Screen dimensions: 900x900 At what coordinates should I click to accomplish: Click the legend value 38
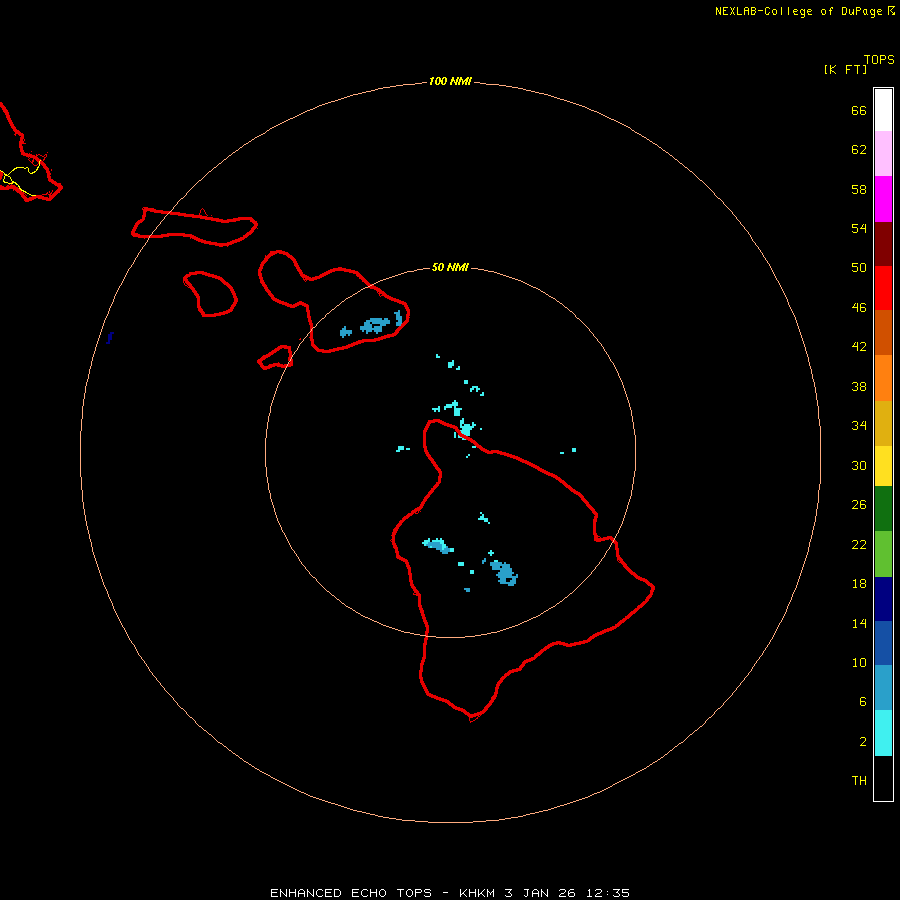(x=859, y=386)
